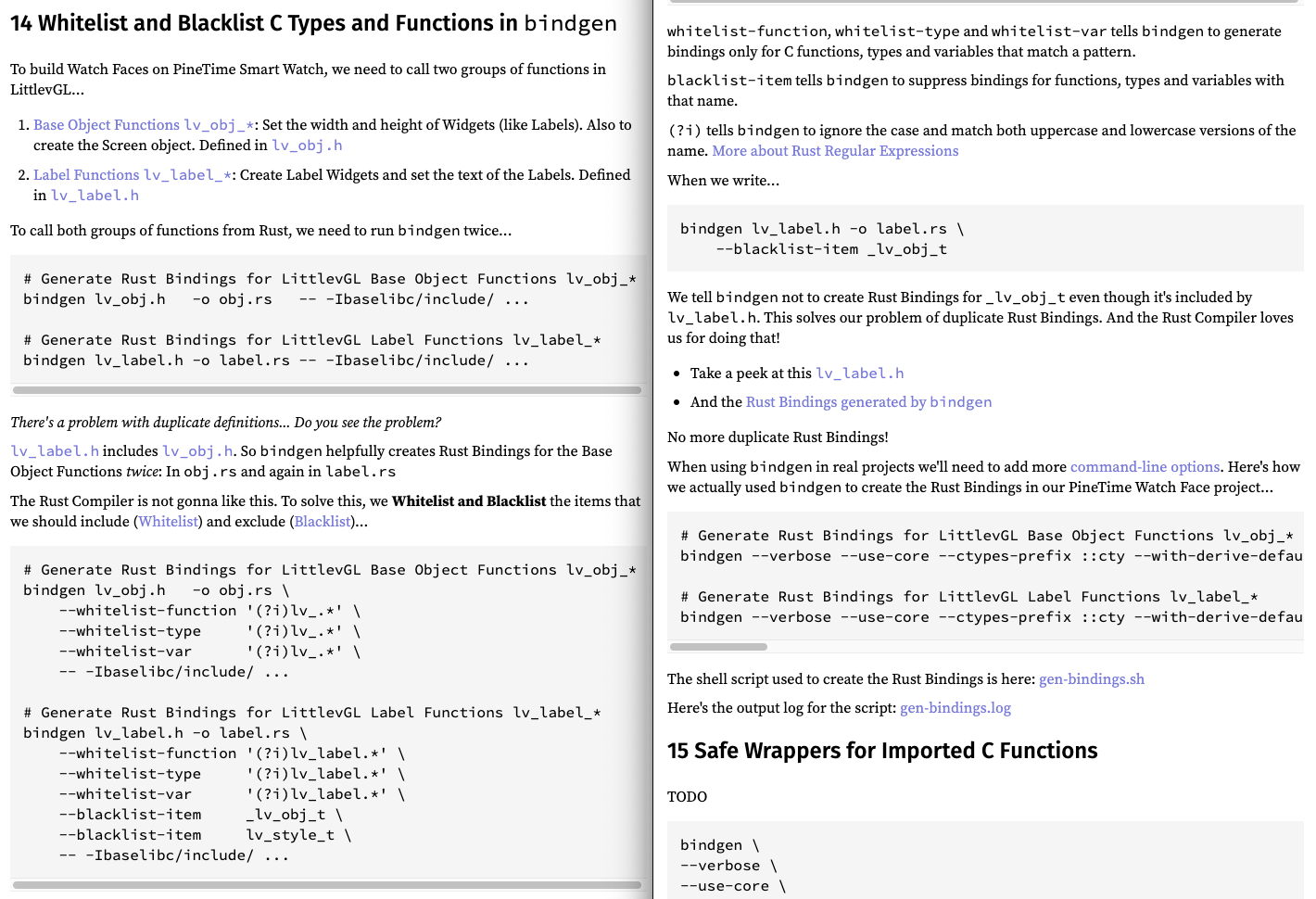1316x899 pixels.
Task: Click the '14 Whitelist and Blacklist' section heading
Action: (313, 23)
